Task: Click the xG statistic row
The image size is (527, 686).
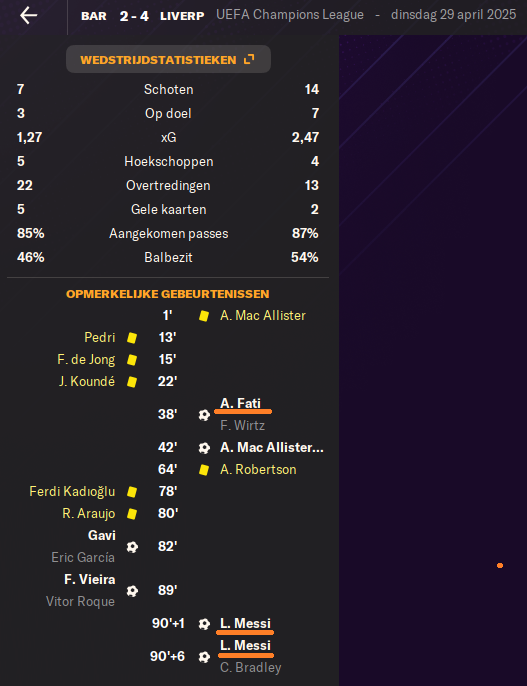Action: [x=168, y=137]
